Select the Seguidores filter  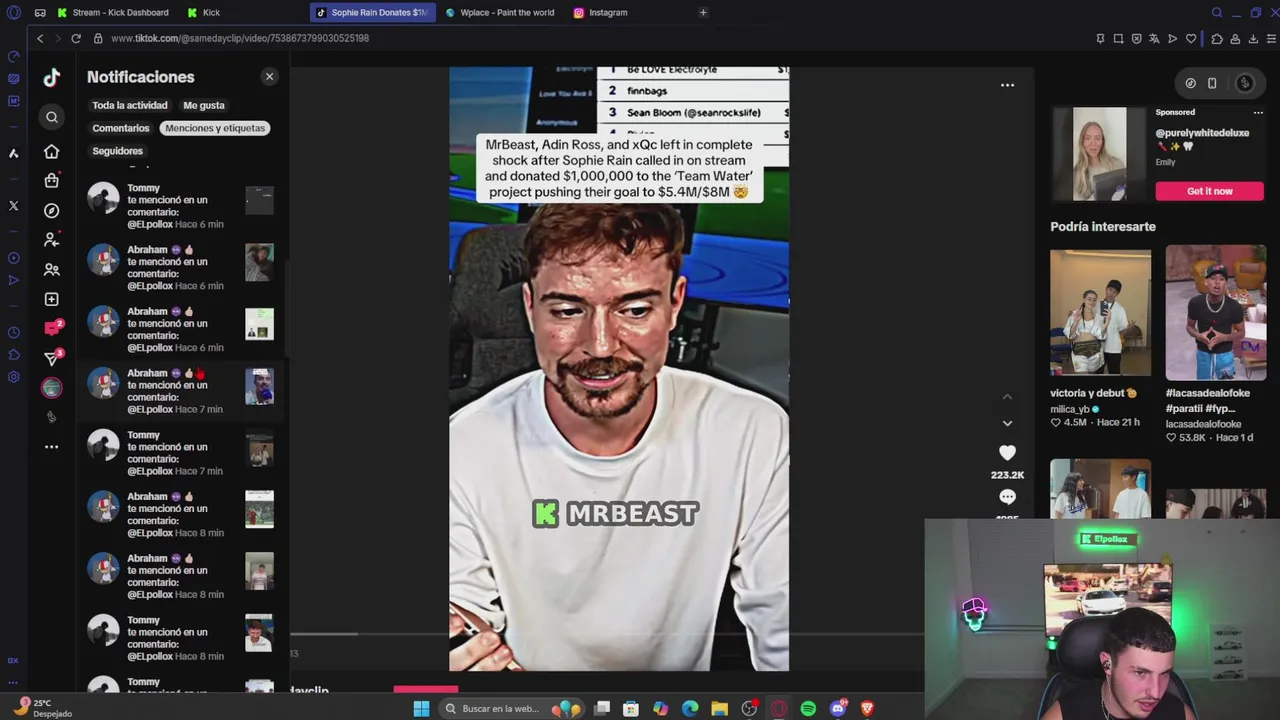pos(118,151)
